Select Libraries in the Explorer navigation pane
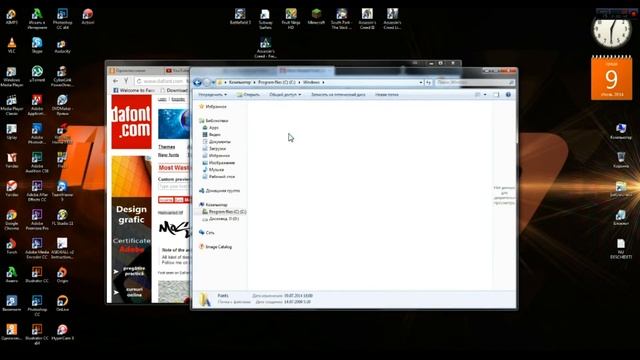This screenshot has width=640, height=360. click(213, 121)
